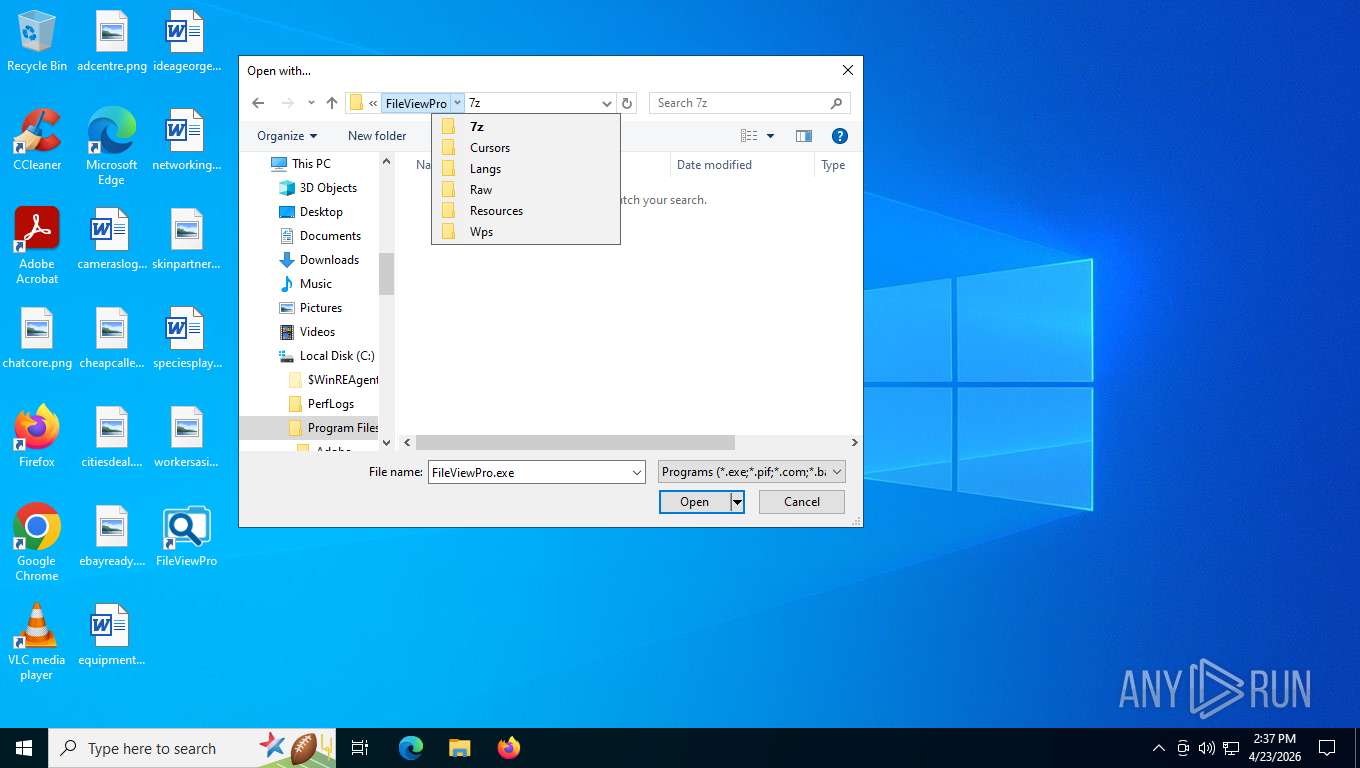Click the New folder button
Image resolution: width=1360 pixels, height=768 pixels.
(x=377, y=136)
